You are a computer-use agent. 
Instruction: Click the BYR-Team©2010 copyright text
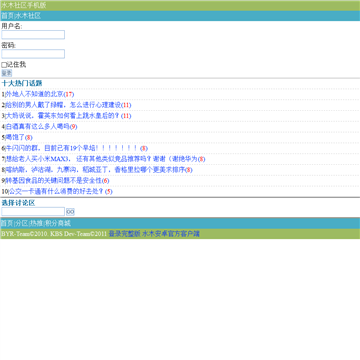(25, 234)
